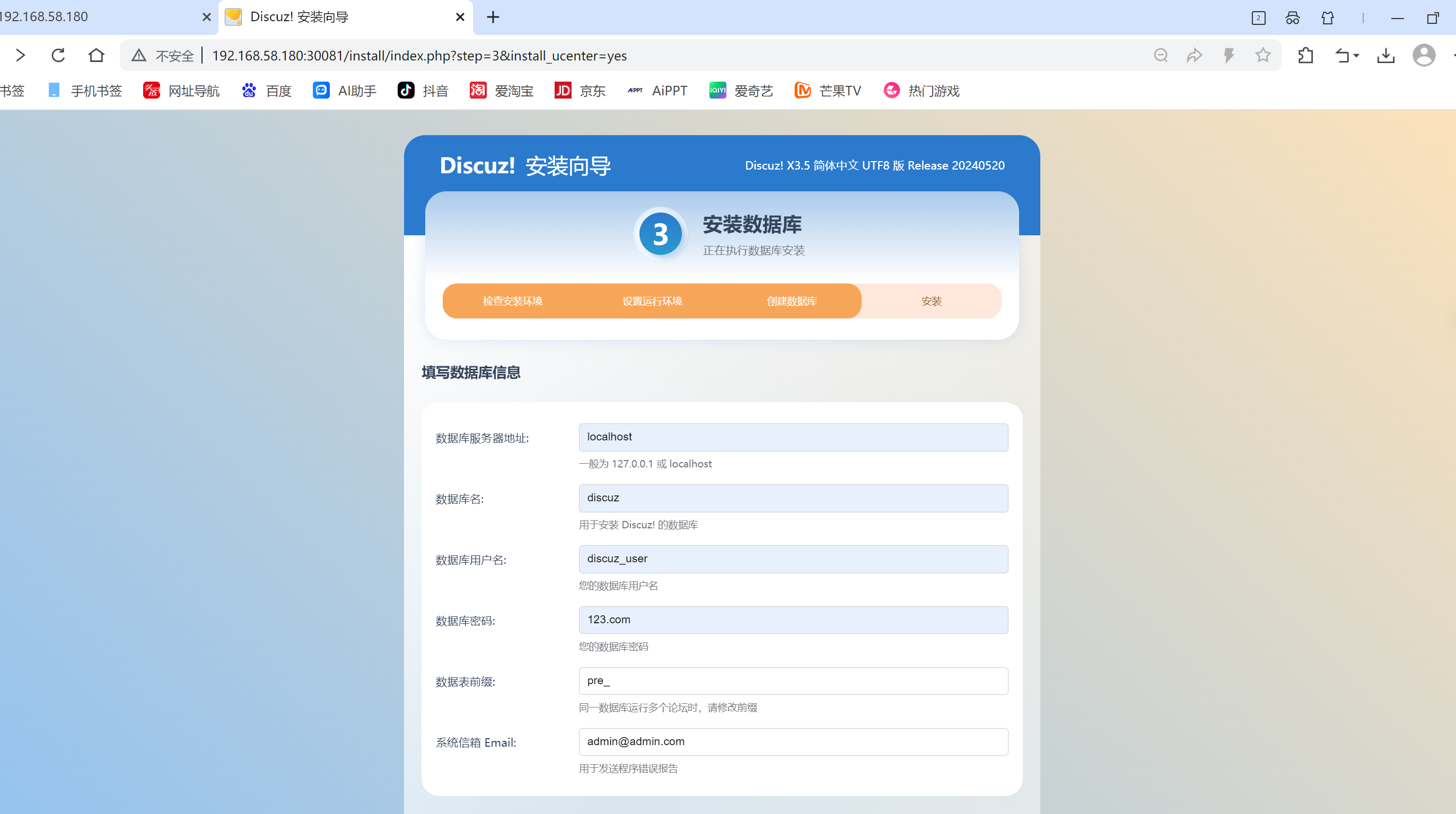Click the hint 同一数据库运行多个论坛时，请修改前缀

[x=668, y=708]
